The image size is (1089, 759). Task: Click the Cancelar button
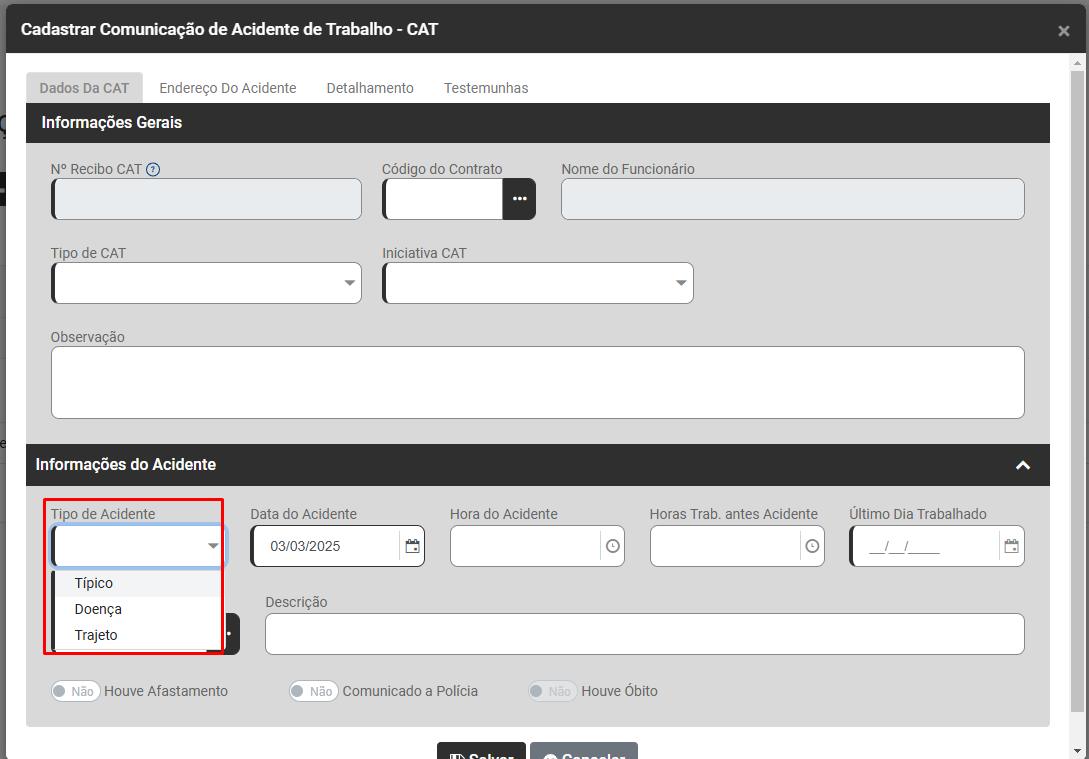click(584, 751)
